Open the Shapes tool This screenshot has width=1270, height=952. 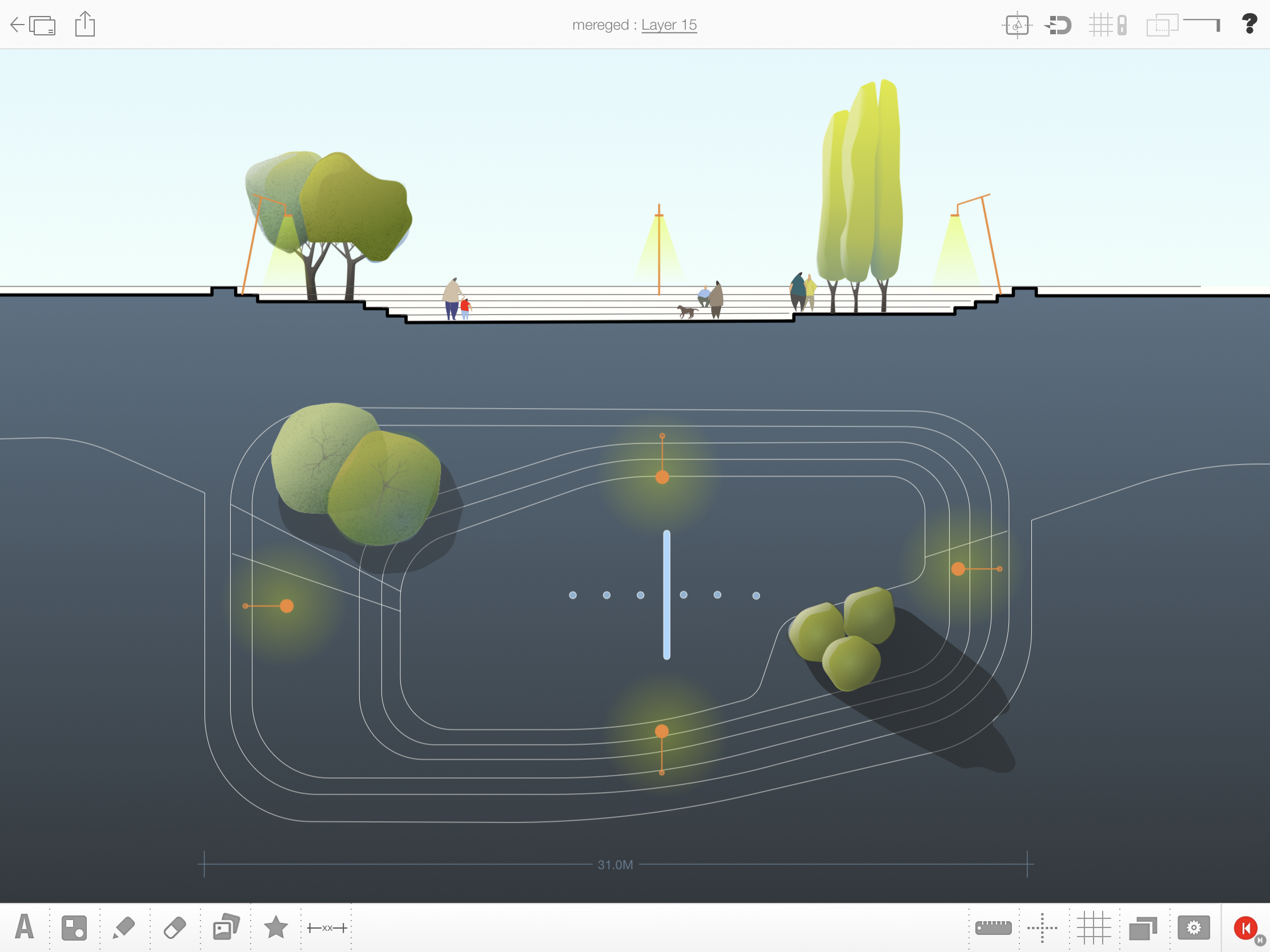74,927
